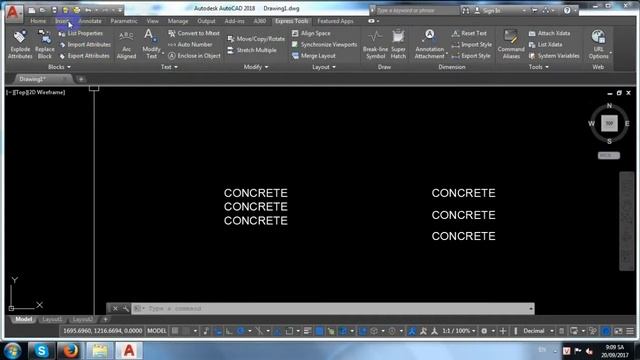640x360 pixels.
Task: Expand the Tools panel dropdown
Action: coord(538,67)
